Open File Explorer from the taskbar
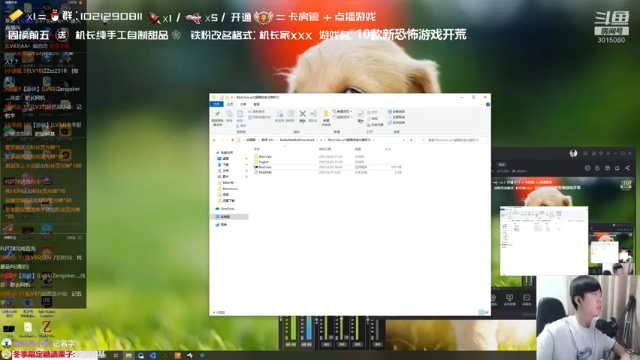 click(x=129, y=356)
